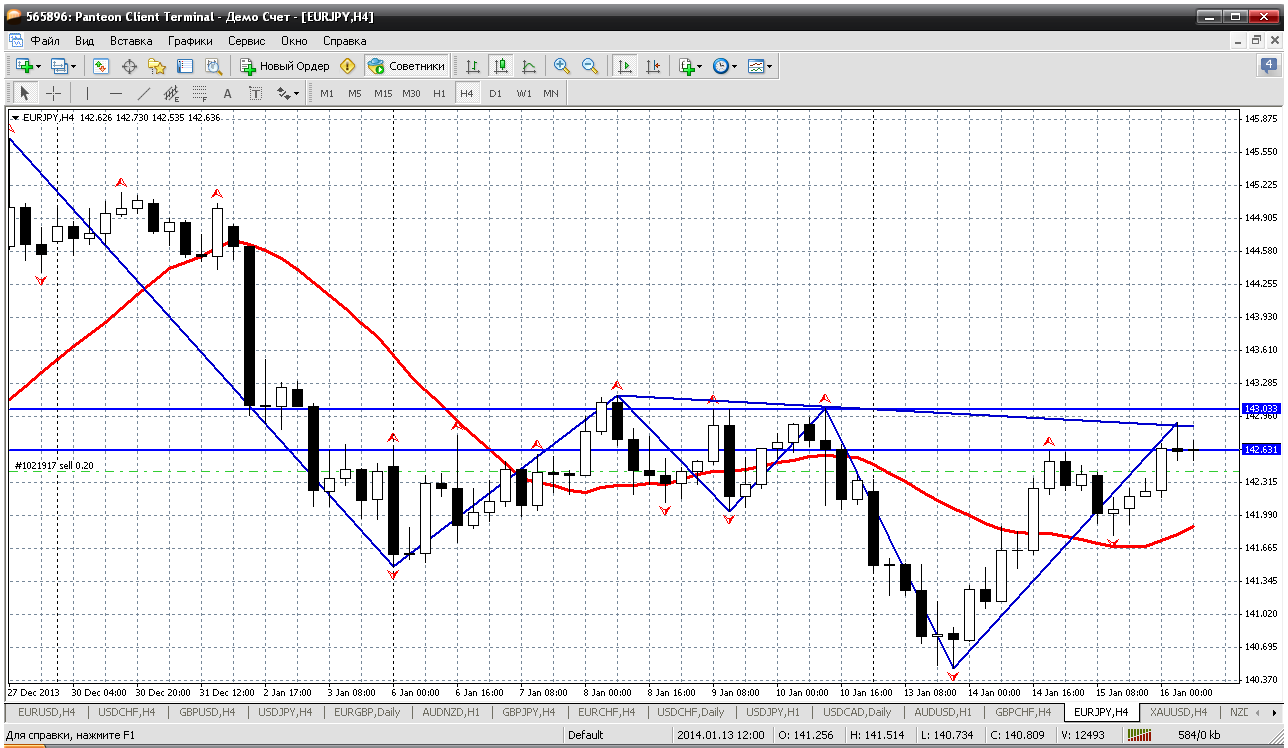Switch to the GBPUSD,H4 chart tab
Screen dimensions: 1288x748
207,712
